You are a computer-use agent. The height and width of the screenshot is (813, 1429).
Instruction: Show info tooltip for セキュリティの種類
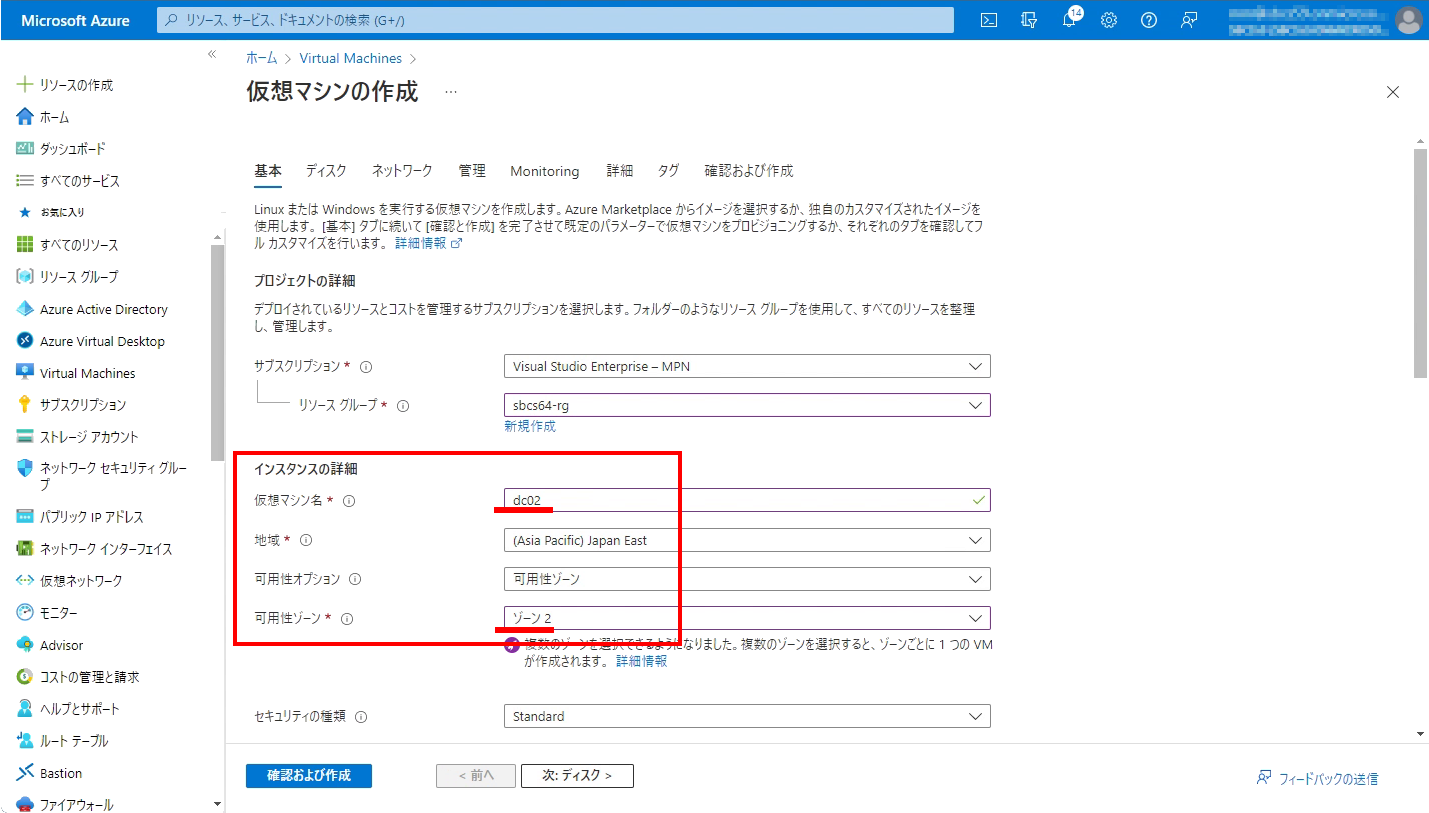pyautogui.click(x=361, y=717)
